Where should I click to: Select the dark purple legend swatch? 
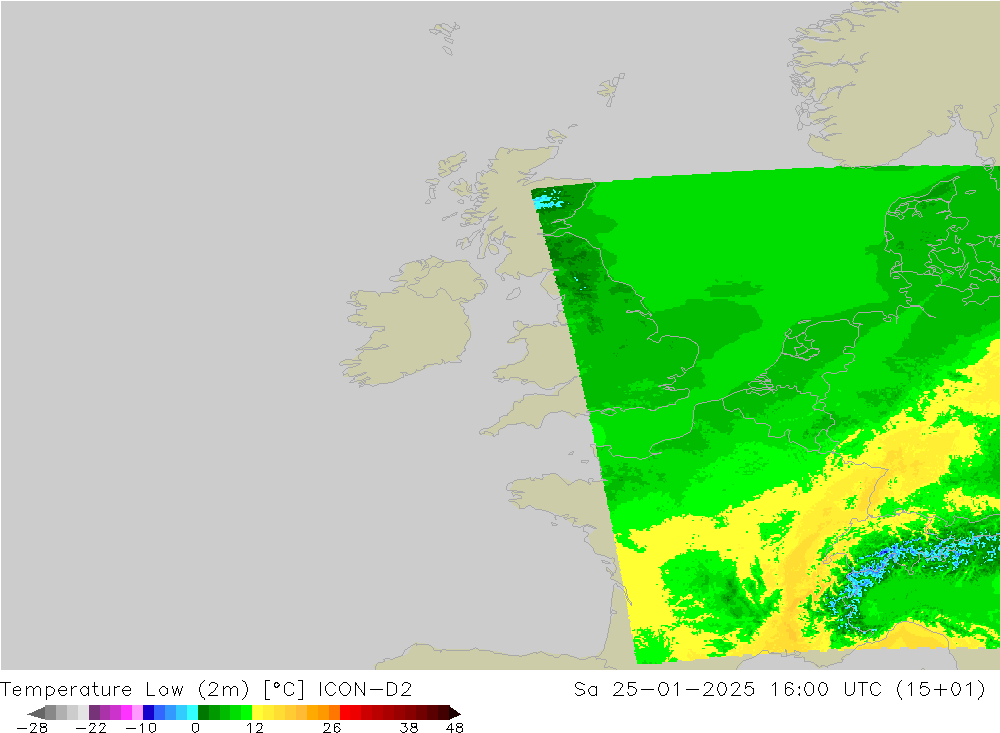coord(94,713)
